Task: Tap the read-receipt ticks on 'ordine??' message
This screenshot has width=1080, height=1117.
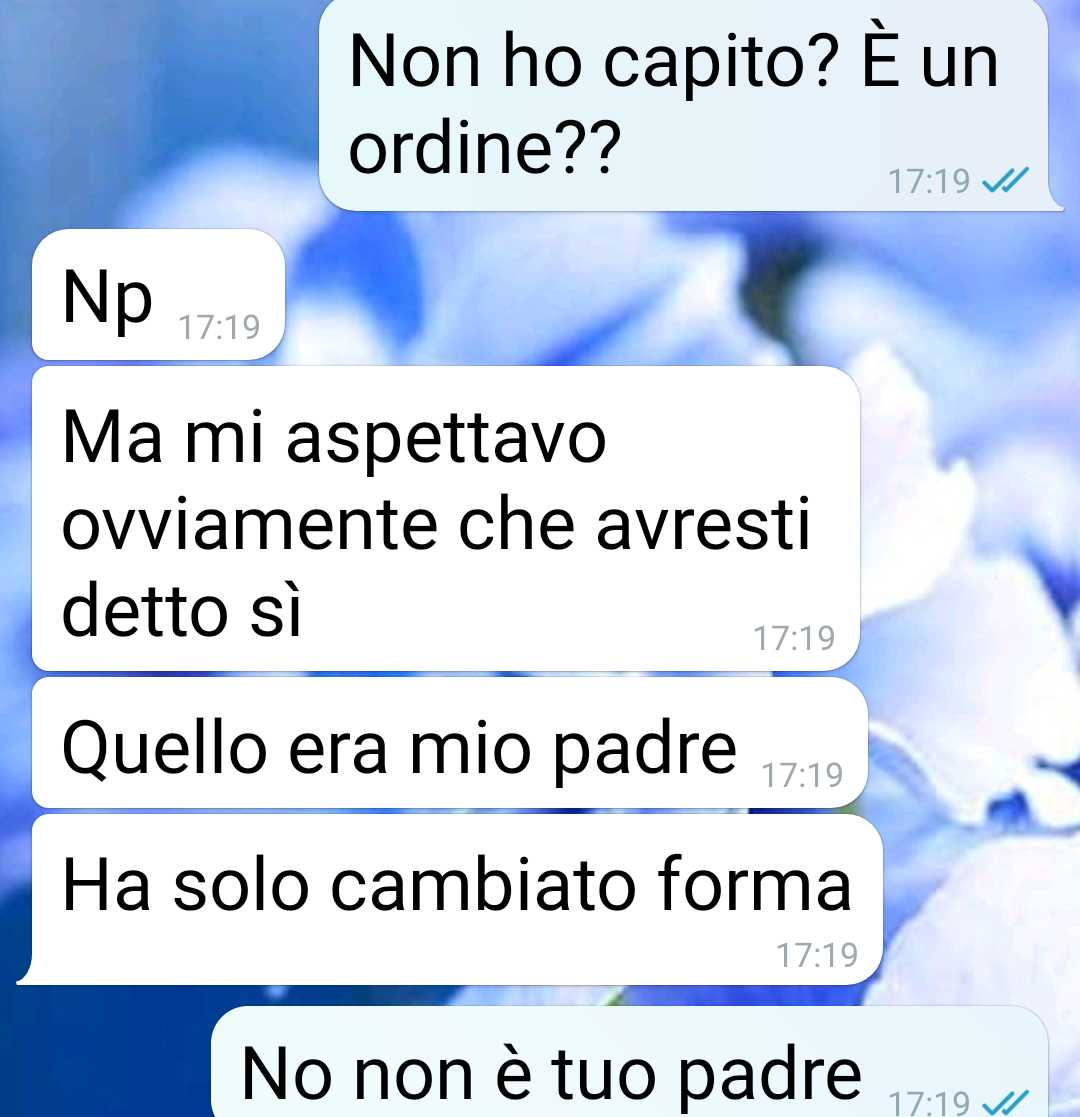Action: [1005, 180]
